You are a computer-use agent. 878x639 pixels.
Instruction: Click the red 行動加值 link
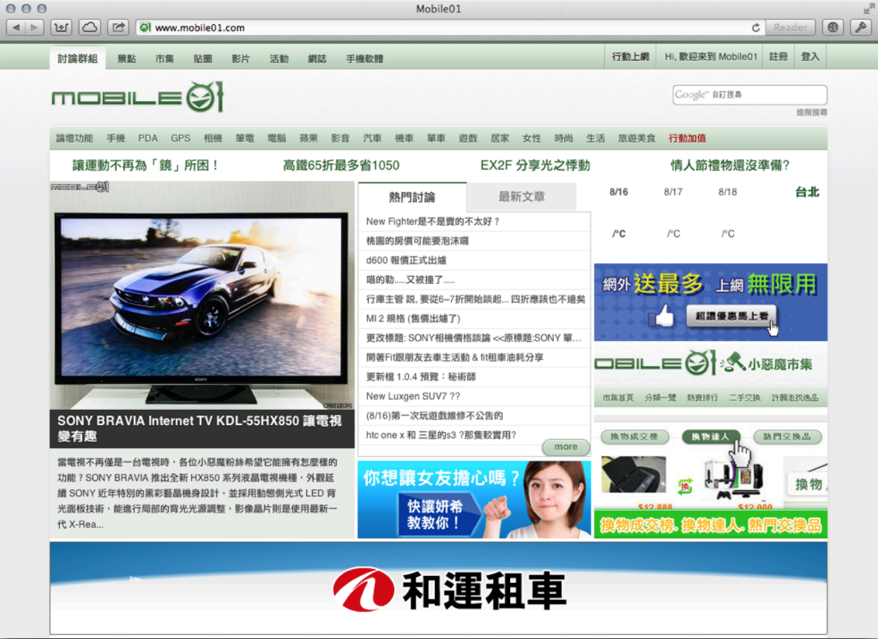tap(687, 138)
